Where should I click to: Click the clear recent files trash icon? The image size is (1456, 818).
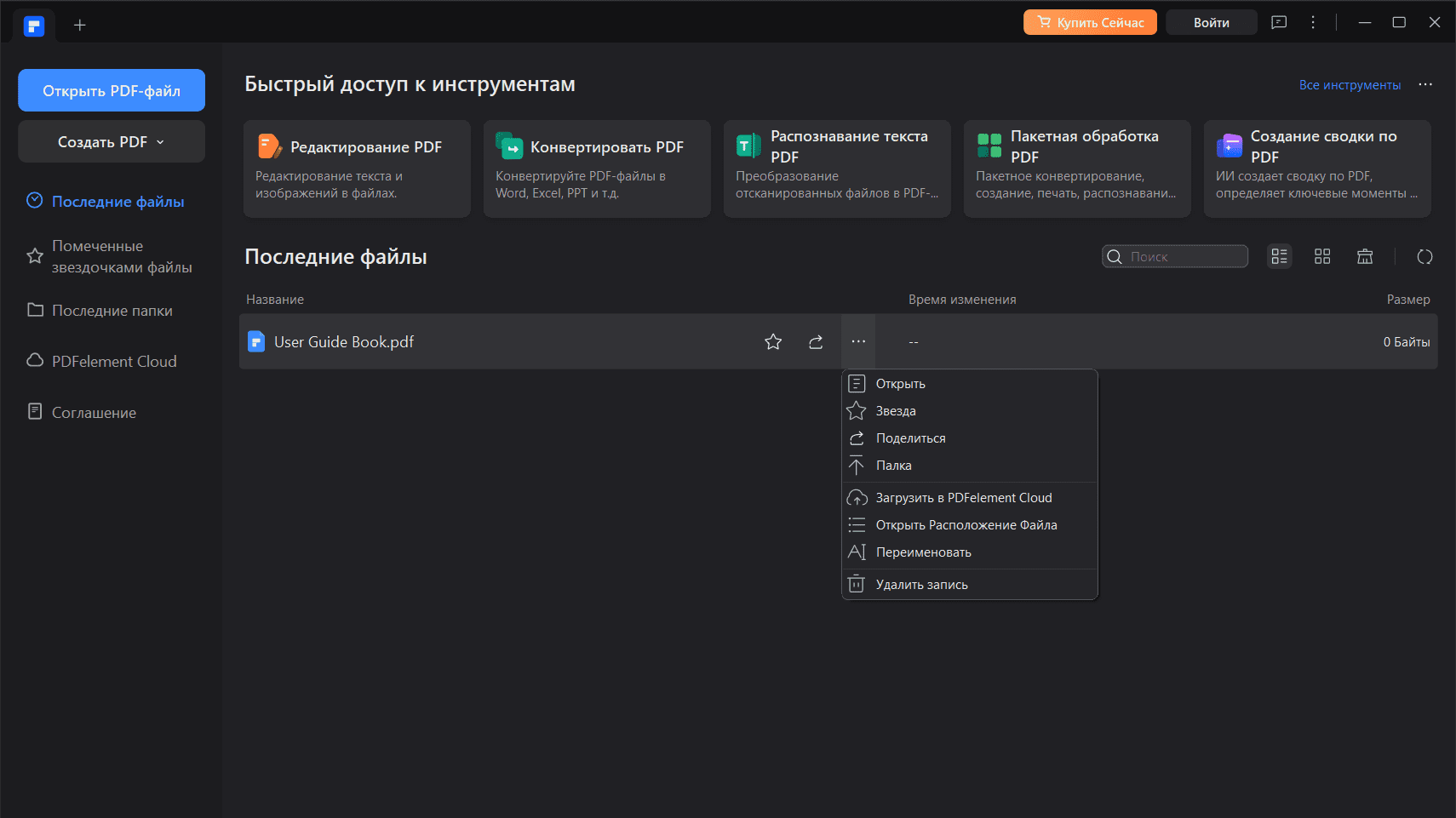coord(1365,257)
